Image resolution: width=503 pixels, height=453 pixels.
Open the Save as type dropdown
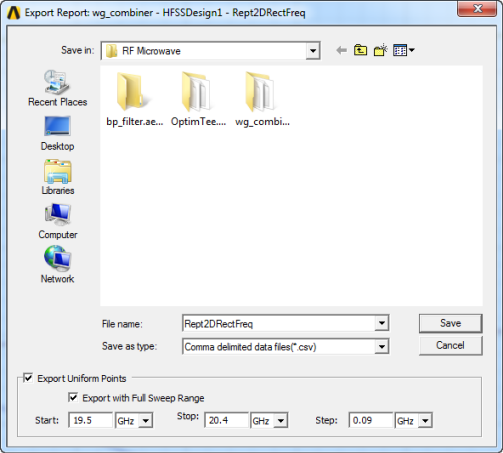click(x=382, y=346)
